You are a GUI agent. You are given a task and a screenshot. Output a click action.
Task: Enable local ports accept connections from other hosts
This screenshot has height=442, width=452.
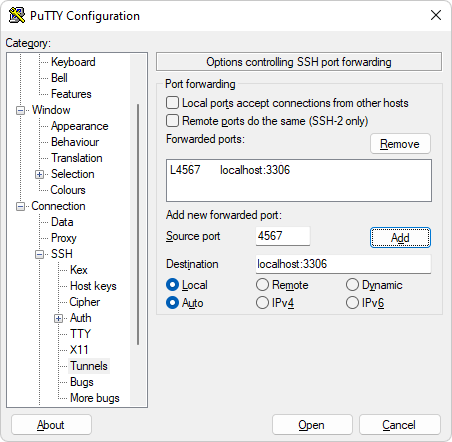(x=172, y=103)
